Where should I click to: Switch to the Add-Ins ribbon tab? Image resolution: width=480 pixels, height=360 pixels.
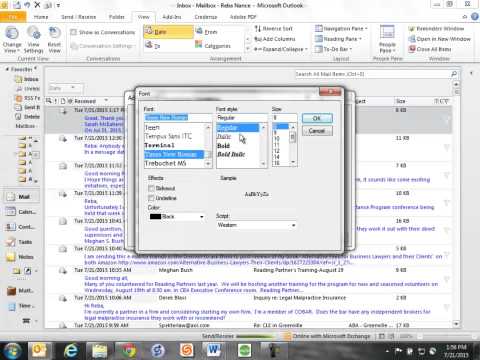click(172, 17)
